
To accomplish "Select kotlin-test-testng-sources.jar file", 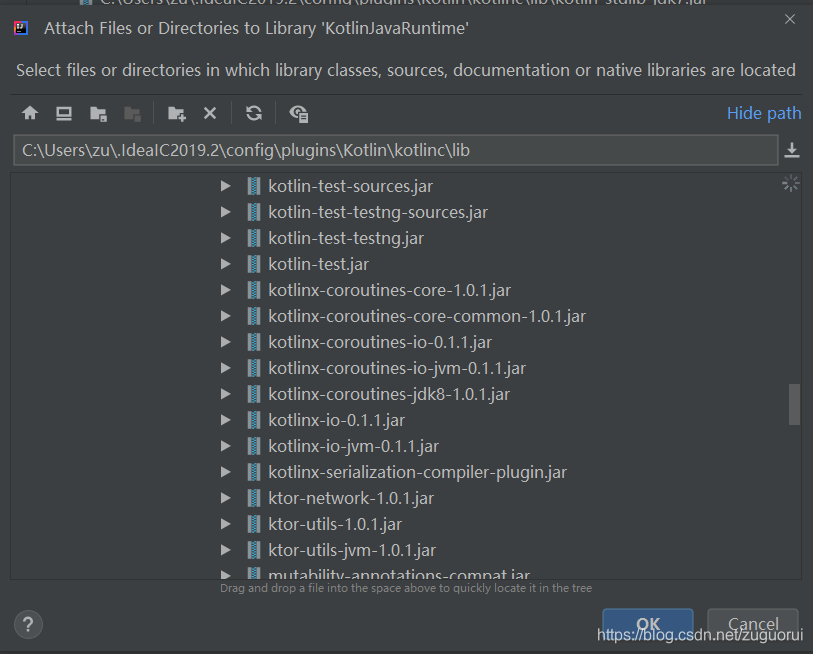I will 378,212.
